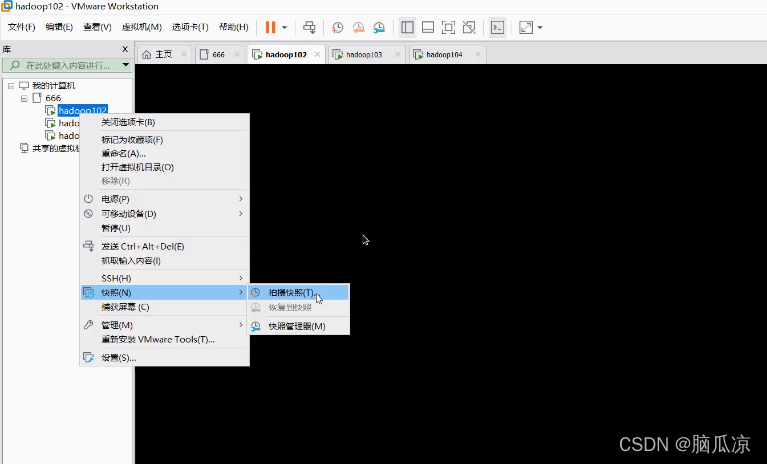Choose 打开虚拟机目录(O) from the context menu
The width and height of the screenshot is (767, 464).
coord(165,167)
